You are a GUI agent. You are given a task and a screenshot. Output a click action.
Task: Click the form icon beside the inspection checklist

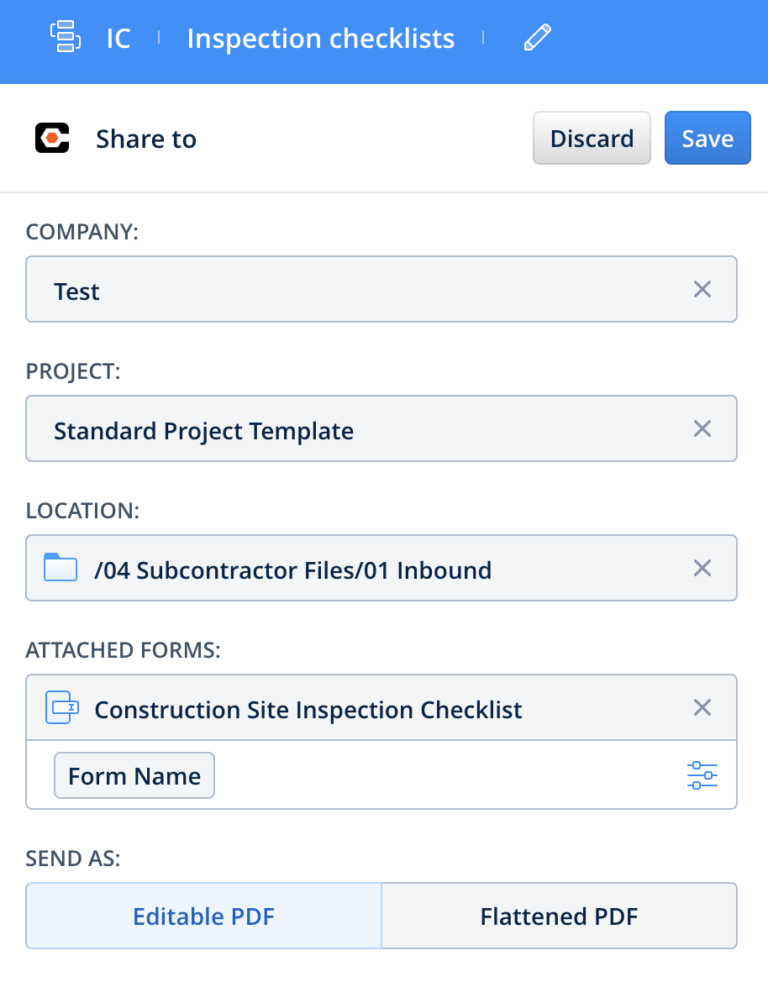click(62, 707)
